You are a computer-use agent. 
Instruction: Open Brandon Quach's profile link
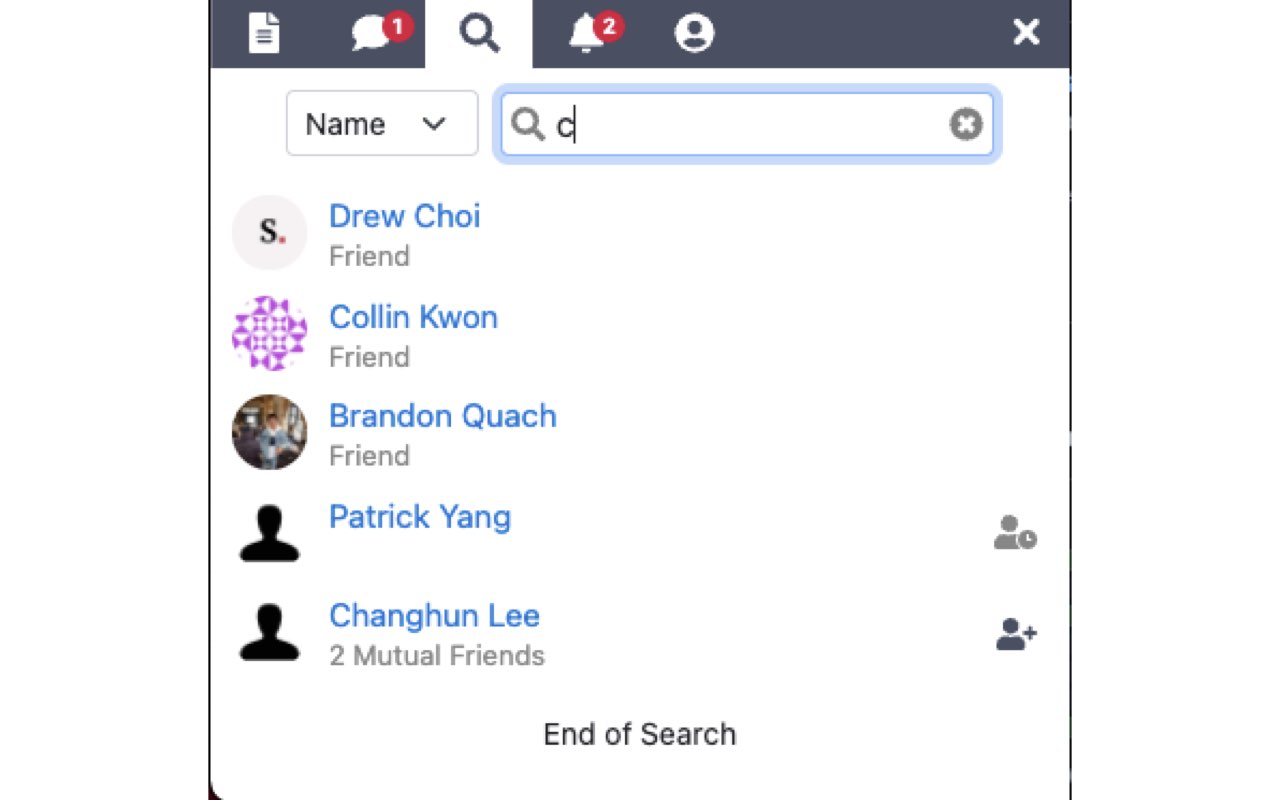point(443,416)
